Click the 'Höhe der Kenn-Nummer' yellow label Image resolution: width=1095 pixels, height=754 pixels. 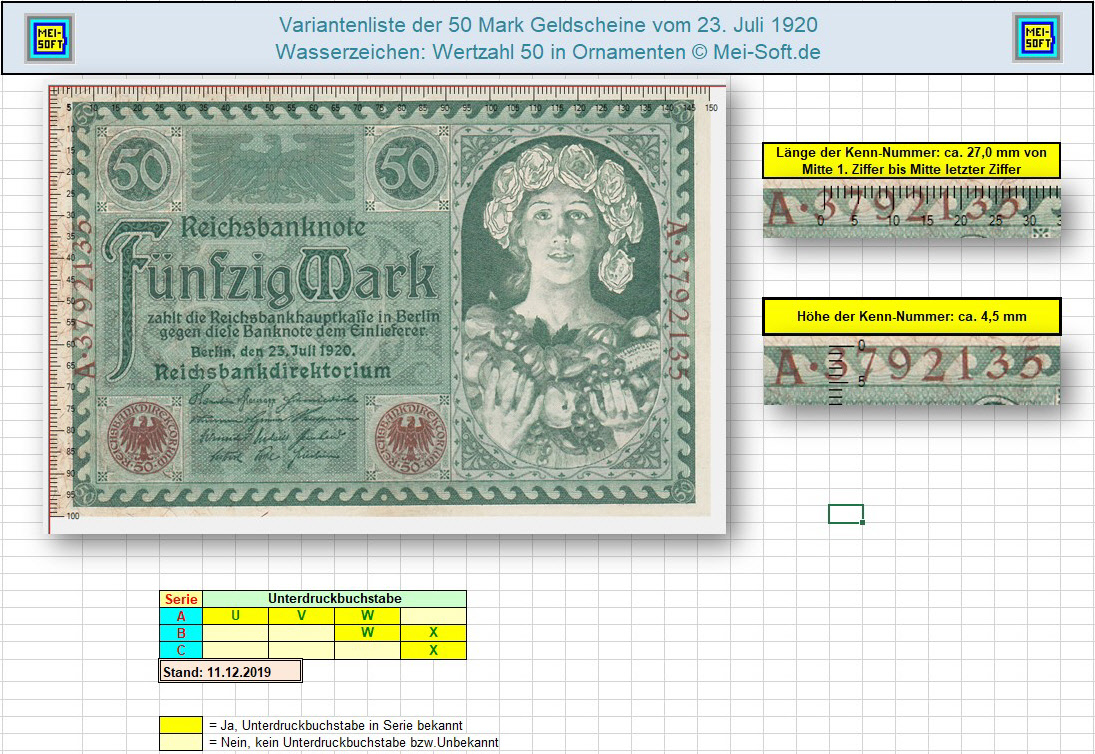tap(911, 316)
